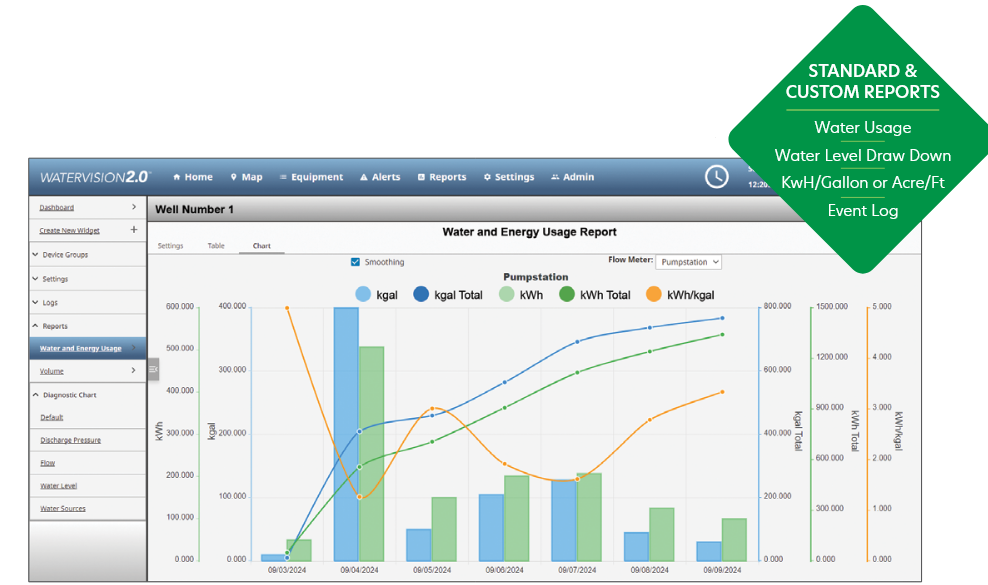Click the Water Level link in sidebar
Viewport: 988px width, 585px height.
click(x=59, y=486)
